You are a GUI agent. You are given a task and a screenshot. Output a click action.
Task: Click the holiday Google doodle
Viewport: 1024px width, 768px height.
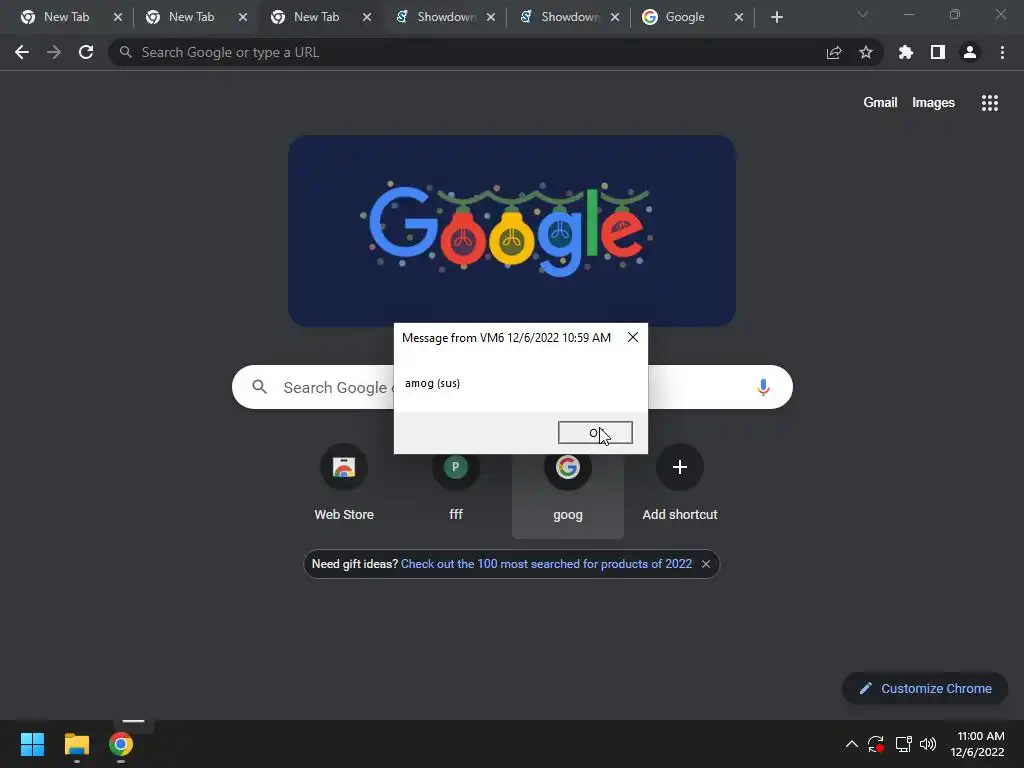click(512, 230)
